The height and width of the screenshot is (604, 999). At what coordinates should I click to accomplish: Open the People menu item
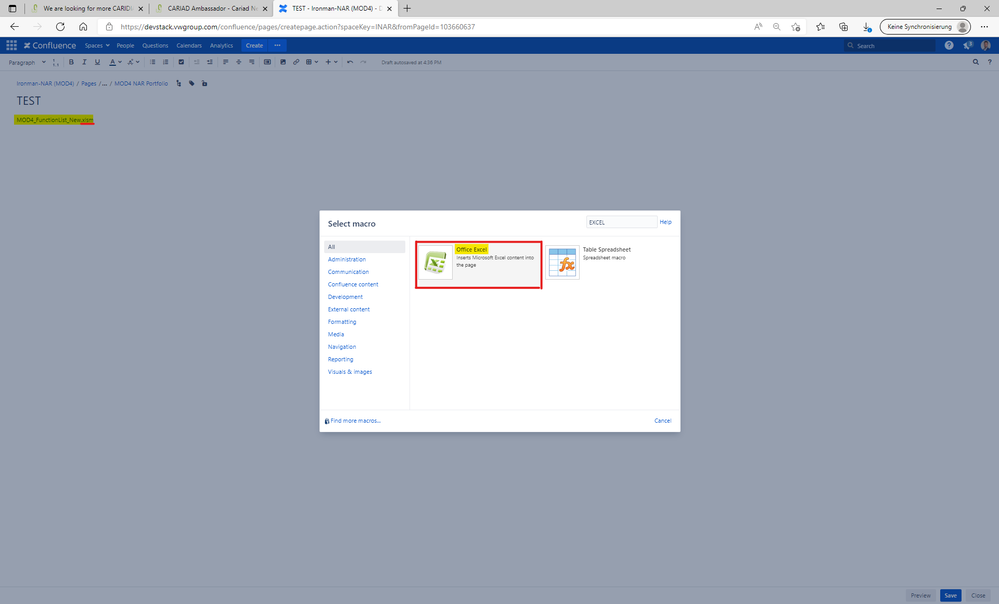pos(126,45)
